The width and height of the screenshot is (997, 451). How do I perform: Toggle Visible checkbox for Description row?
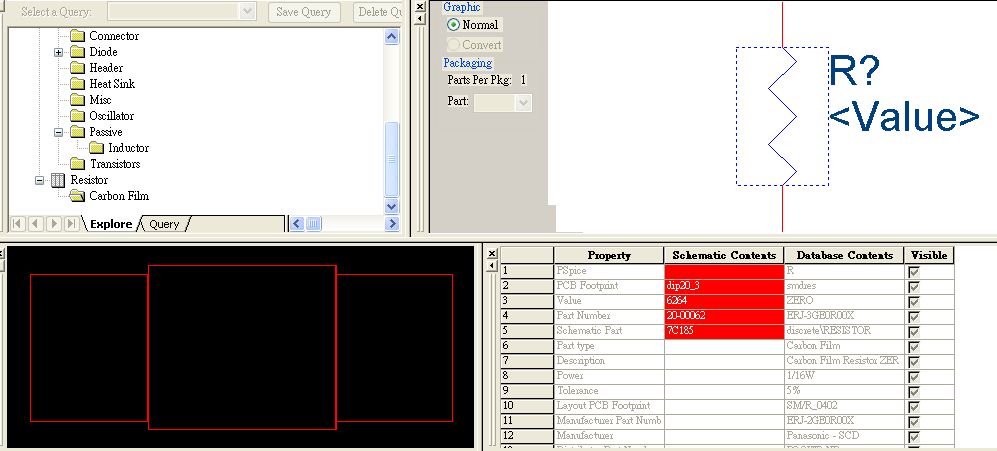(914, 362)
